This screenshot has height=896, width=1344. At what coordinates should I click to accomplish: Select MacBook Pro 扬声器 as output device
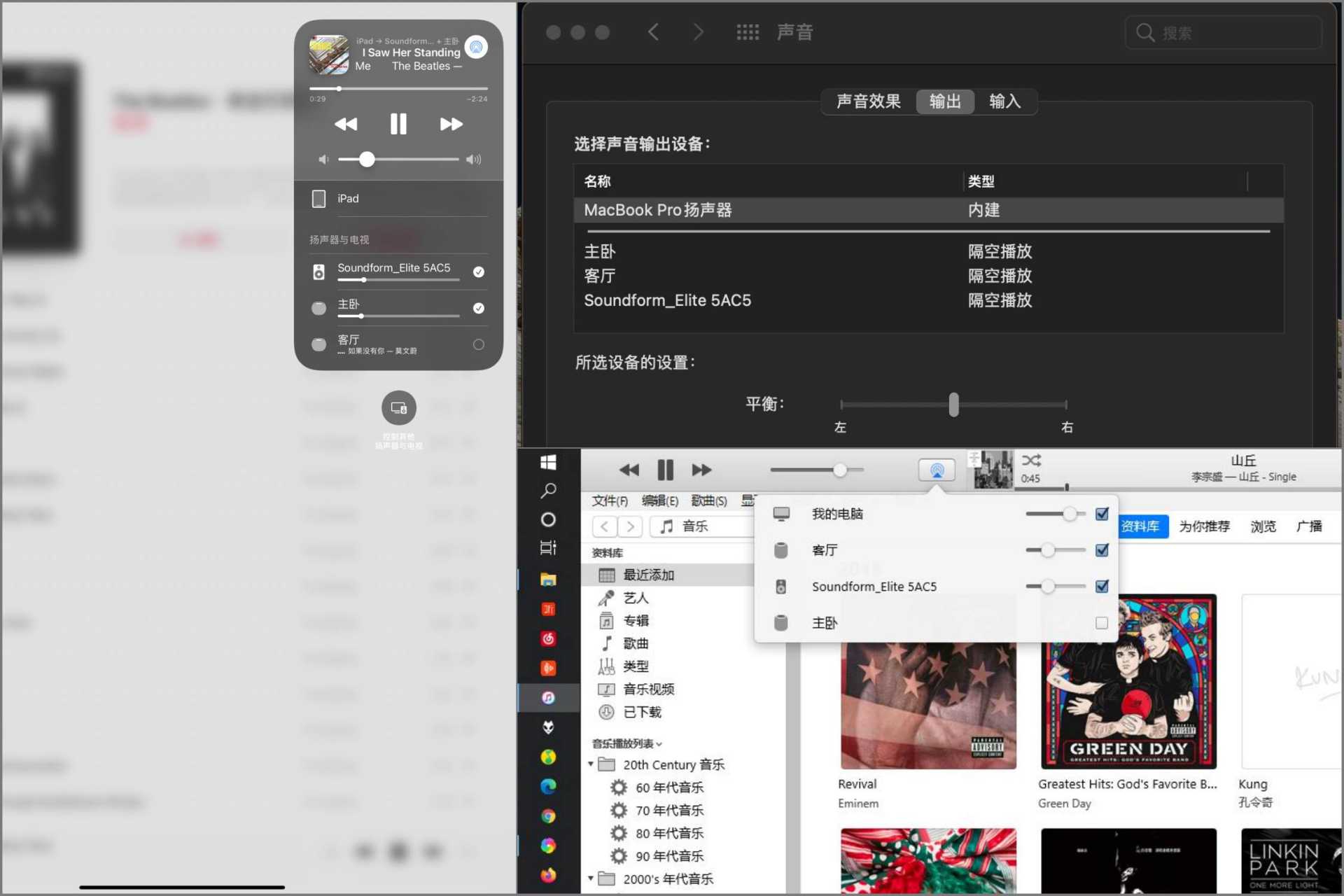pyautogui.click(x=657, y=210)
